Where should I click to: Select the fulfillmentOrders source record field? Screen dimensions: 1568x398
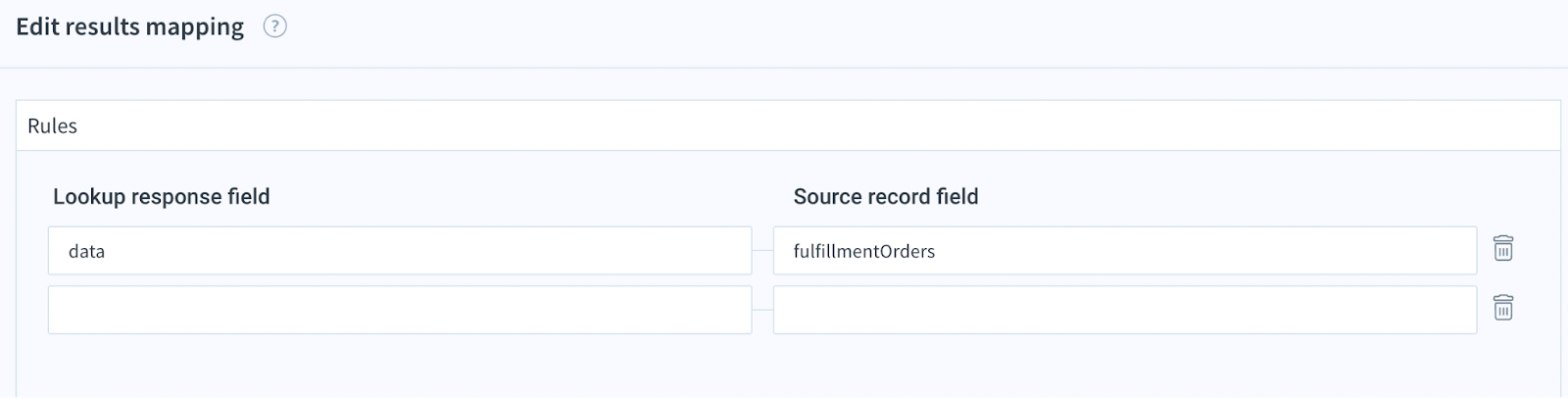(x=1125, y=251)
